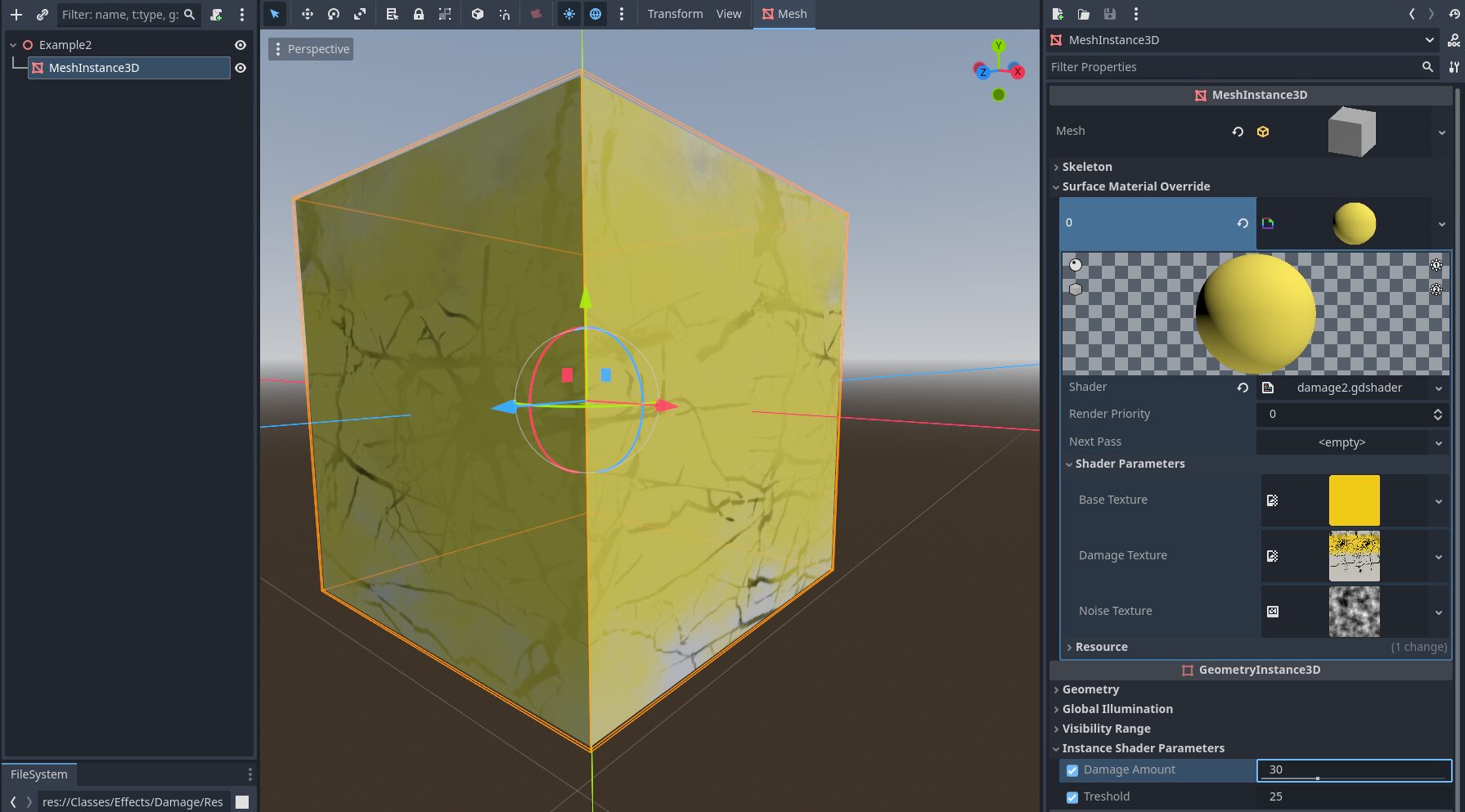Switch to the Move Mode tool
The width and height of the screenshot is (1465, 812).
pyautogui.click(x=308, y=14)
